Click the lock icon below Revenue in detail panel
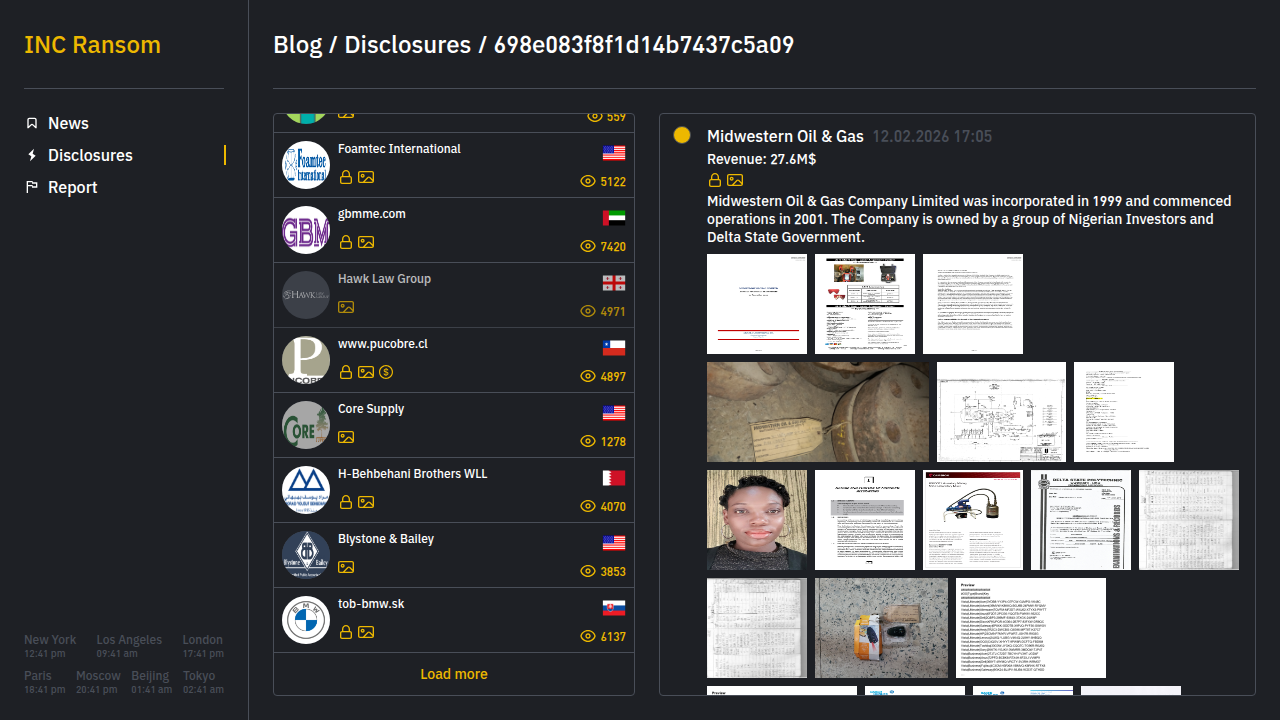Image resolution: width=1280 pixels, height=720 pixels. (715, 180)
